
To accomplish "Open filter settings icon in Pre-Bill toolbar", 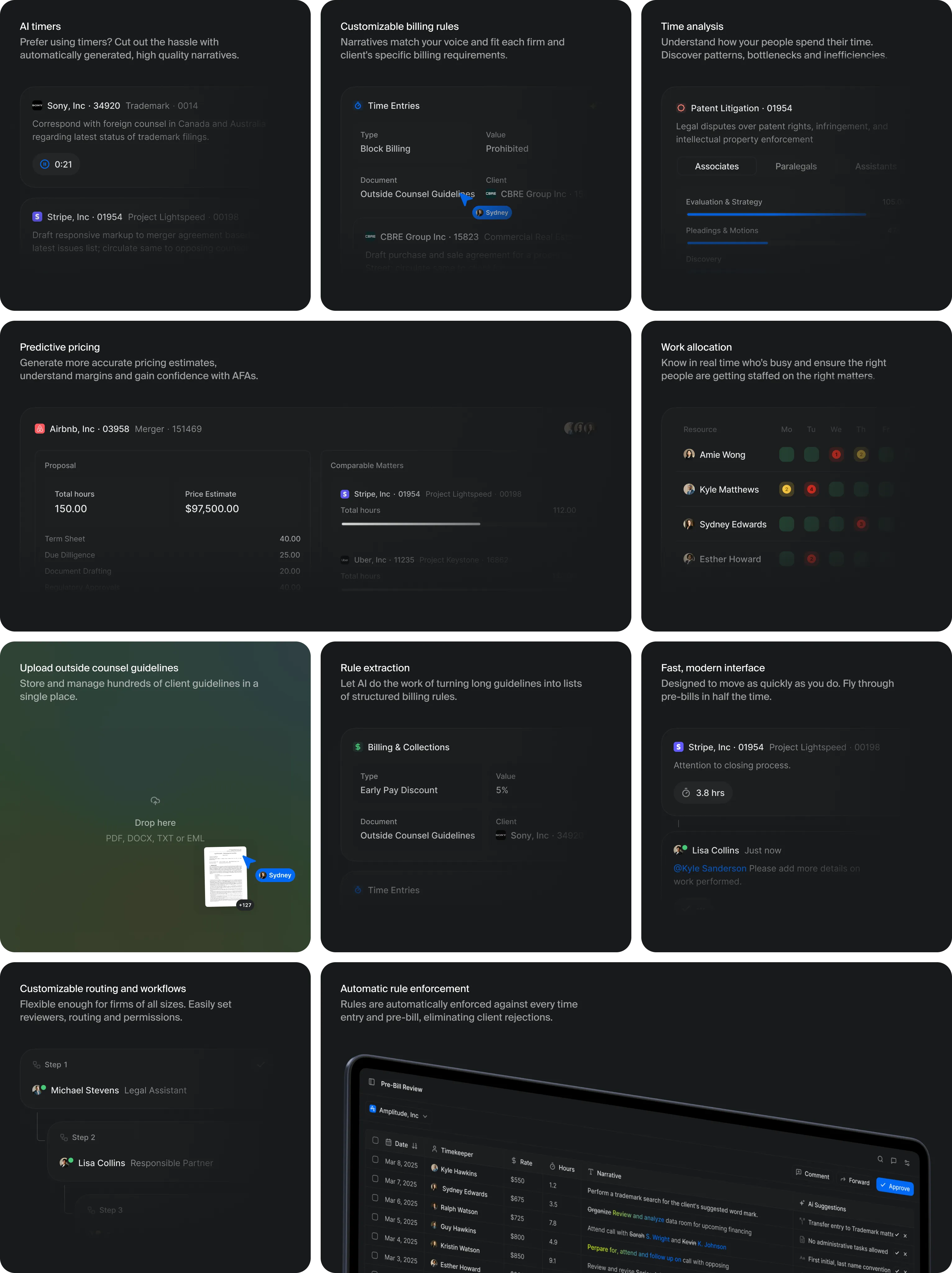I will pyautogui.click(x=907, y=1162).
